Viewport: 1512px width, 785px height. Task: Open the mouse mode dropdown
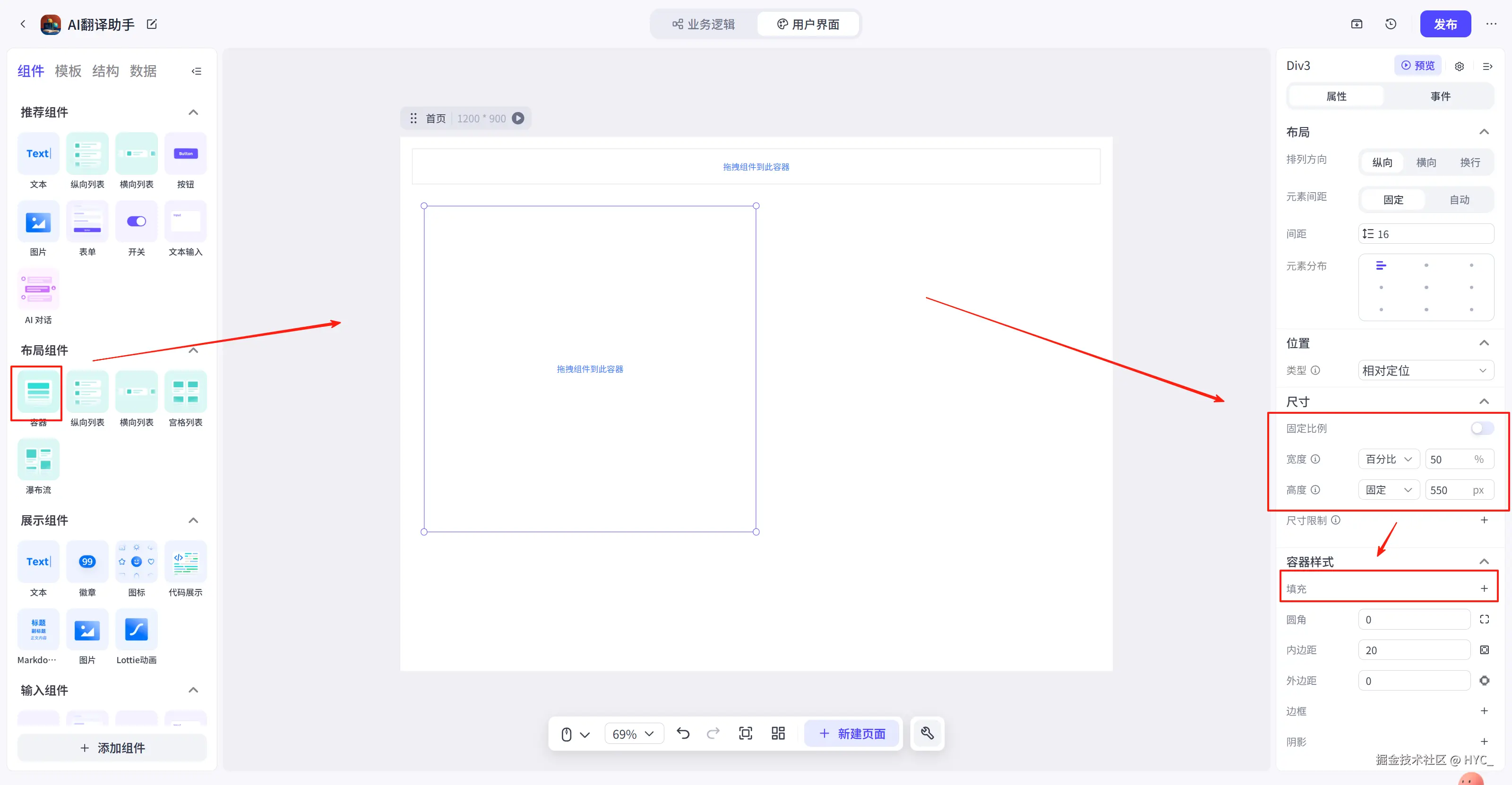(x=575, y=734)
